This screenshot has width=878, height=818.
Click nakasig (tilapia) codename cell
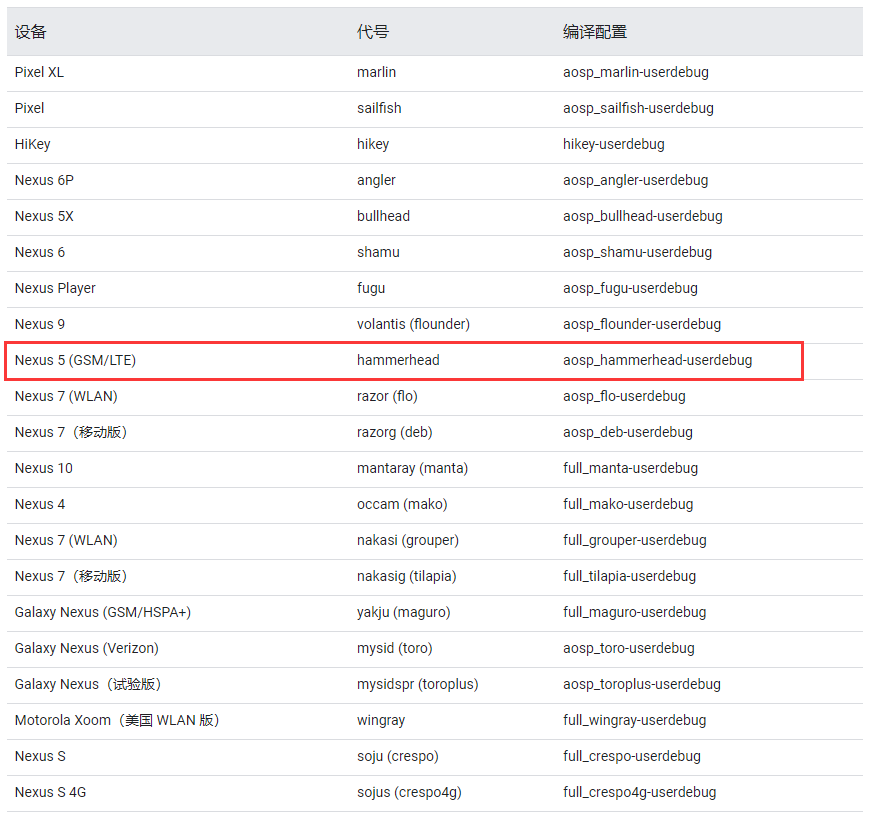pyautogui.click(x=407, y=576)
